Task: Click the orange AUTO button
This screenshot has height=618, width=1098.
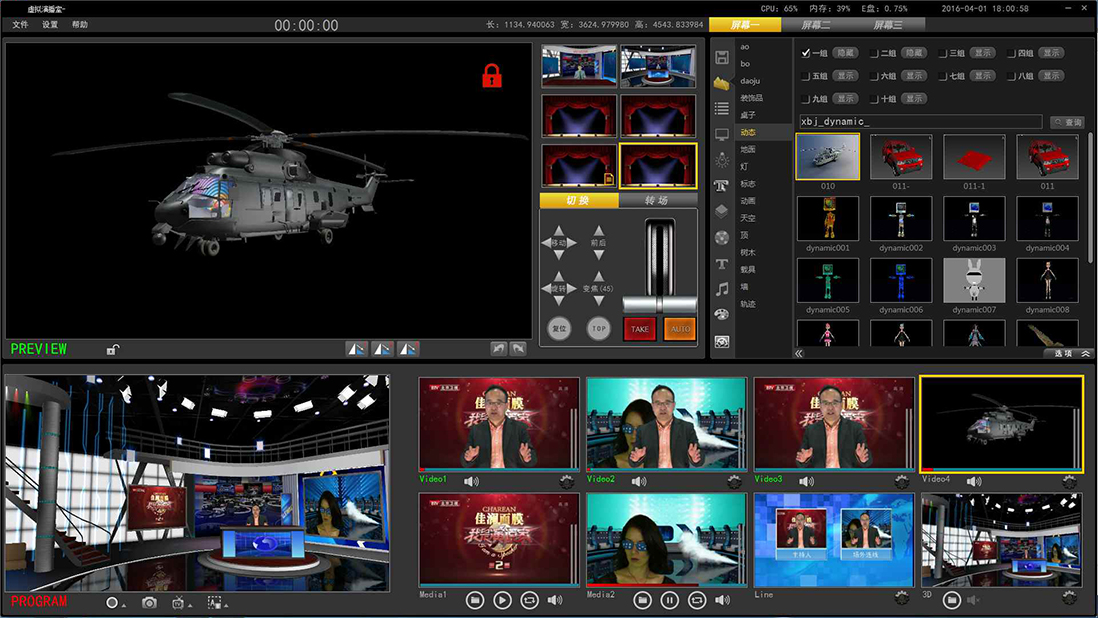Action: [x=680, y=328]
